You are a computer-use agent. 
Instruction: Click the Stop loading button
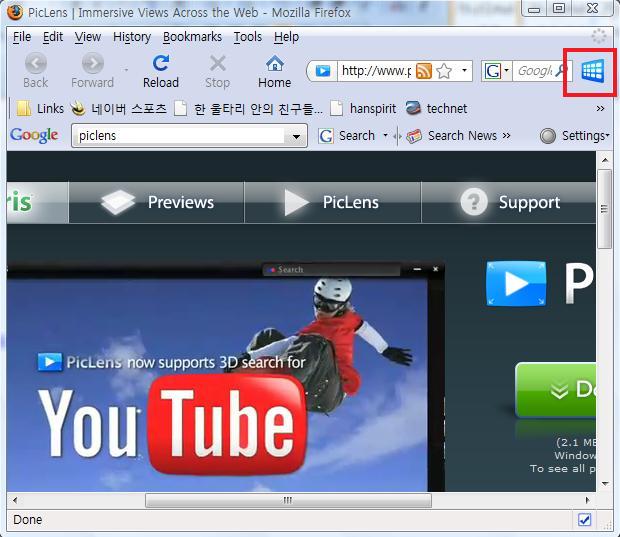click(x=217, y=71)
